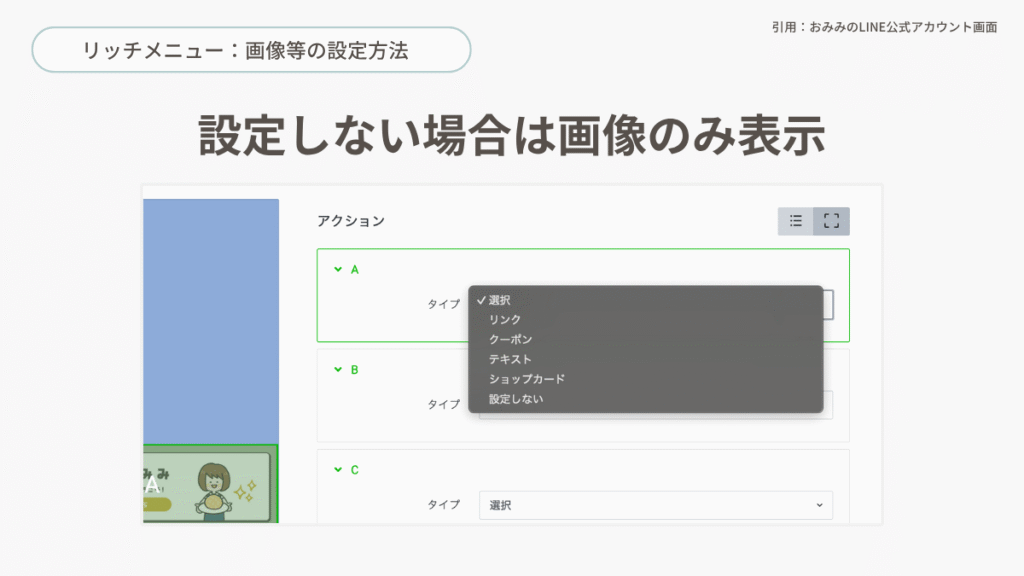Collapse section C with its green chevron
Screen dimensions: 1024x576
(x=337, y=469)
